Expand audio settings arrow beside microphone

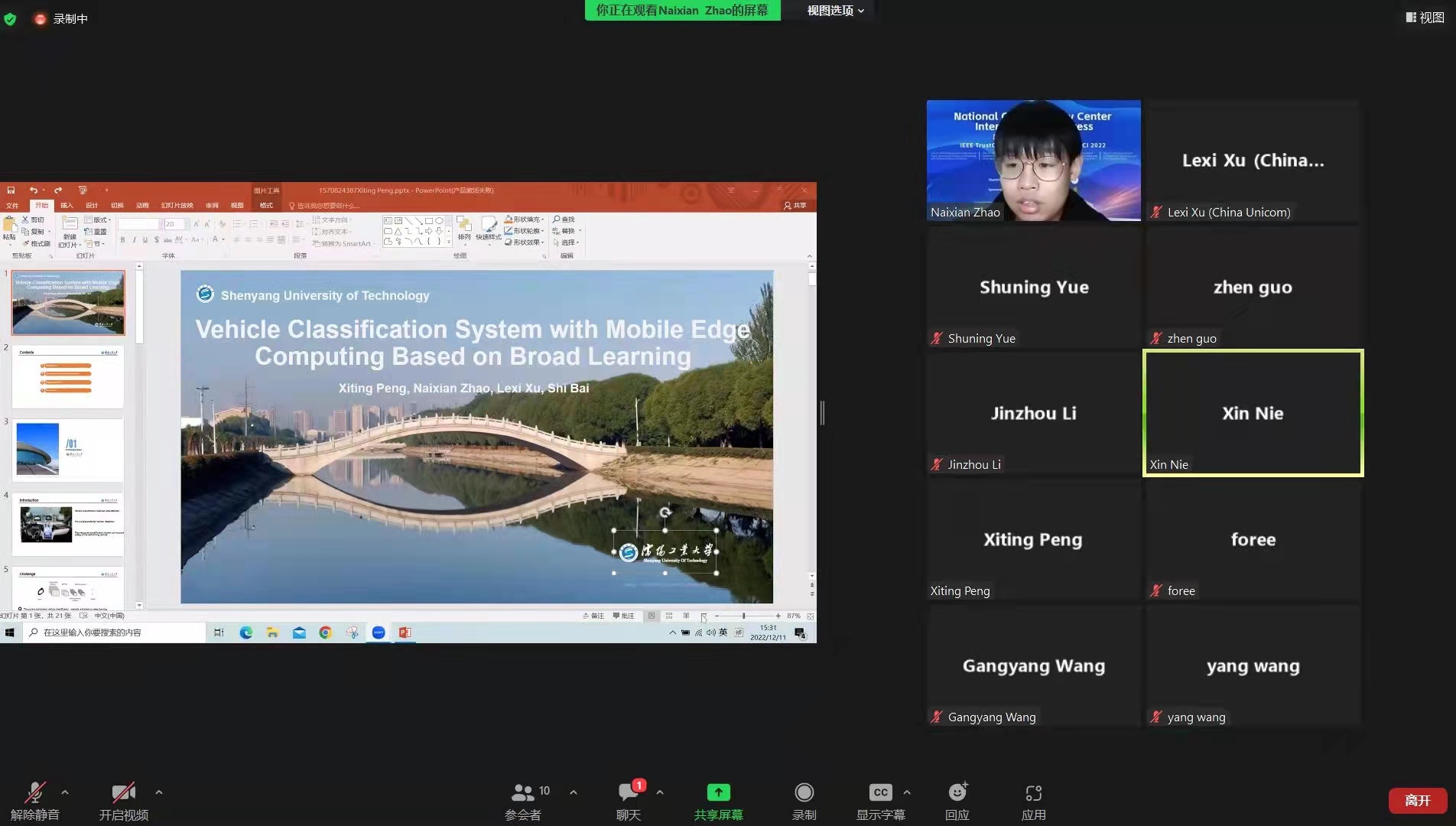click(x=65, y=792)
